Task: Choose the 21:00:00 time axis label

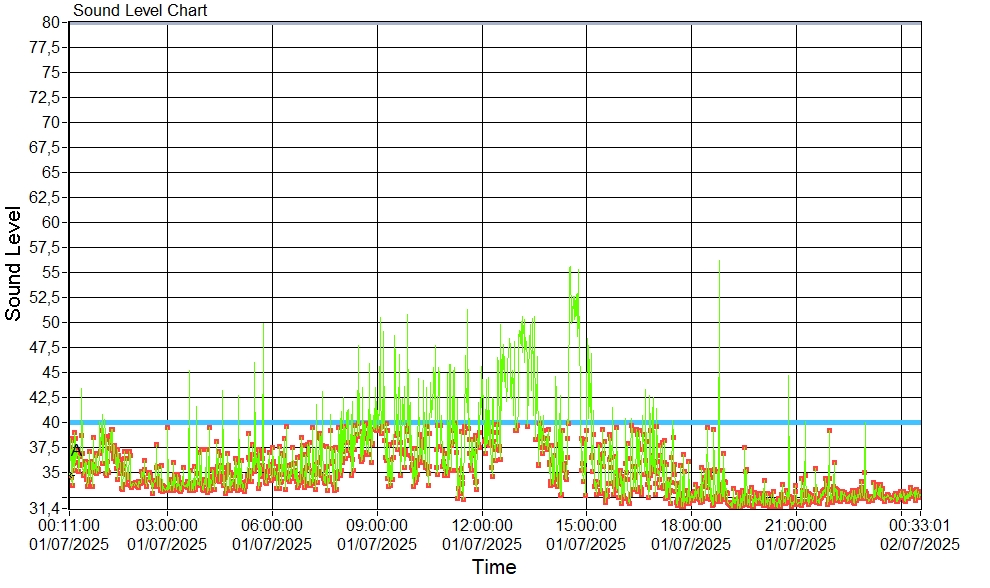Action: (x=796, y=524)
